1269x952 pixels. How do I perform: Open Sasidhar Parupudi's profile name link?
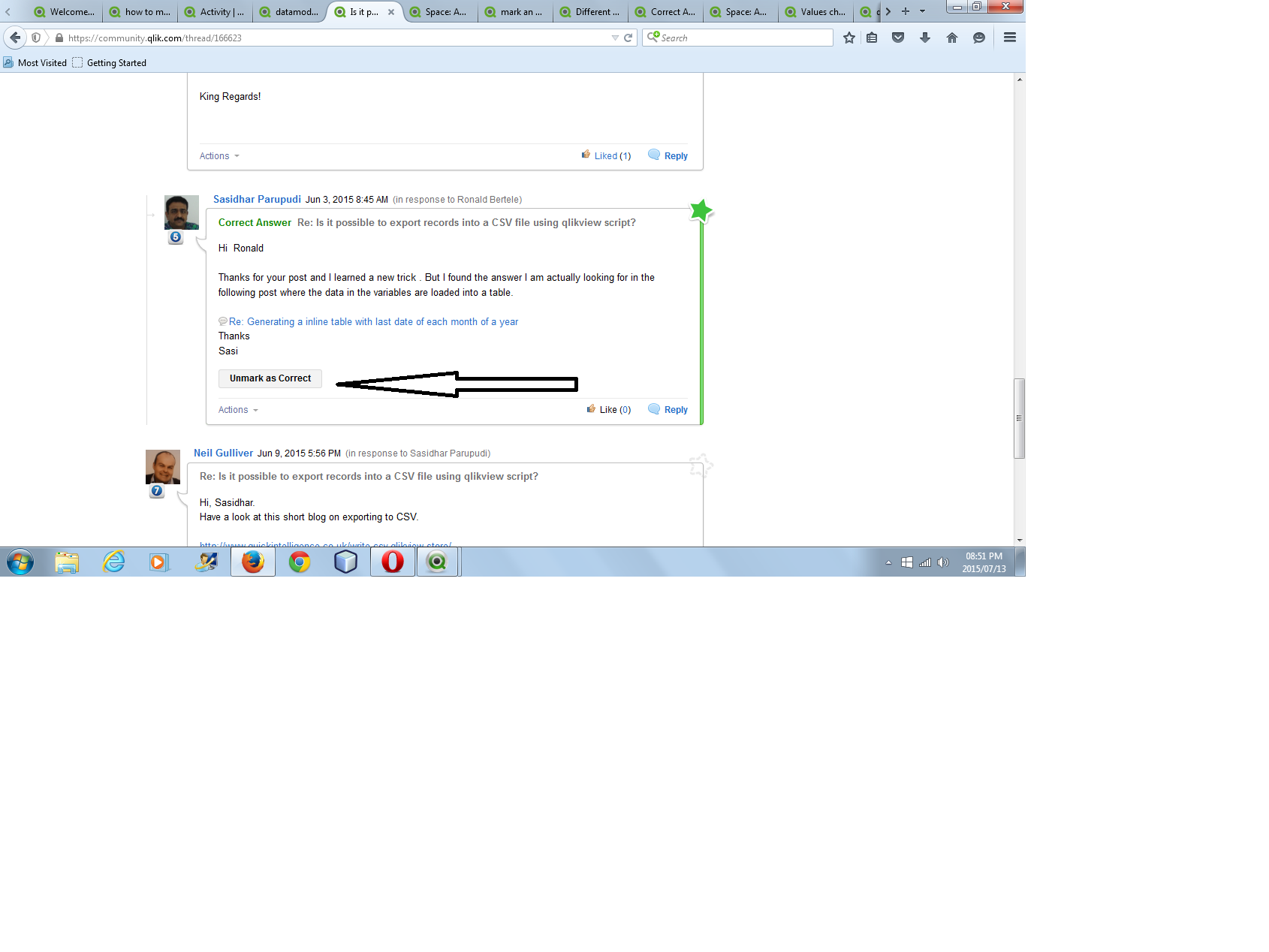coord(257,199)
